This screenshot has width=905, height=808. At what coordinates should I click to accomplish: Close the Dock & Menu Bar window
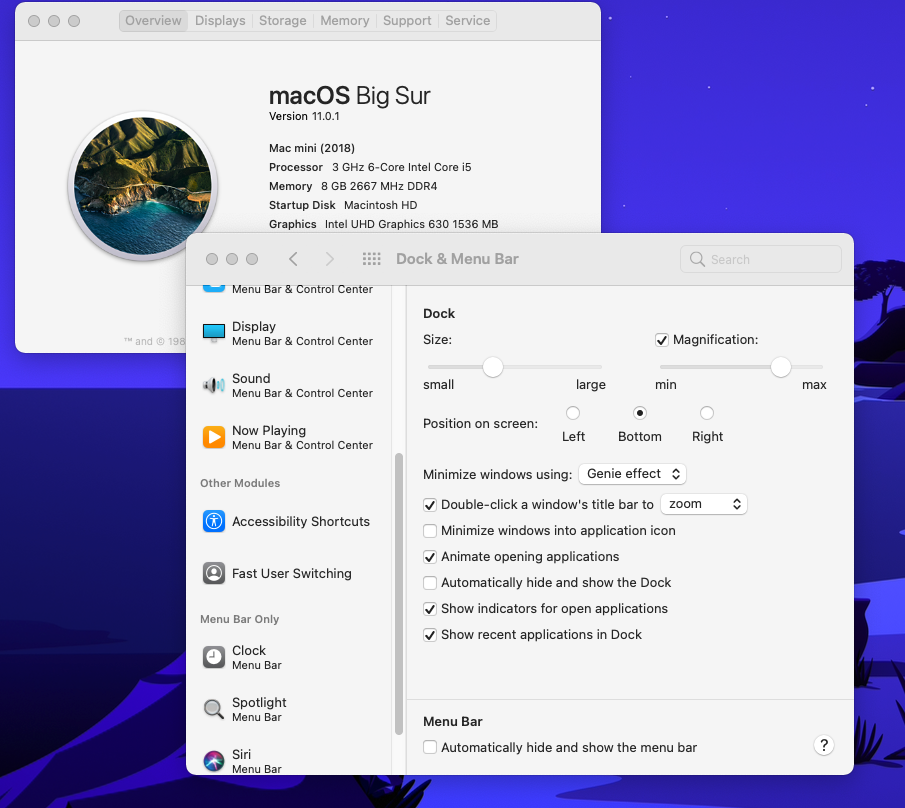pos(212,259)
